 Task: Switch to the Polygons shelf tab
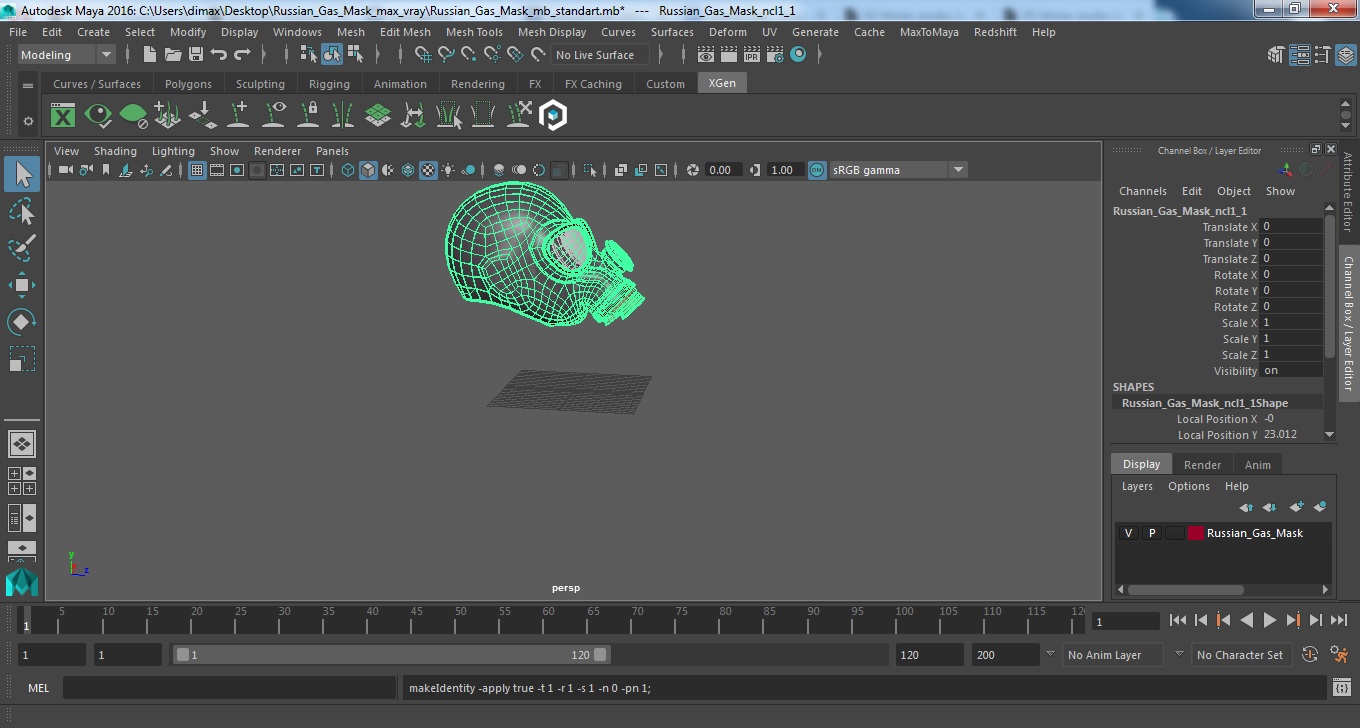point(188,84)
